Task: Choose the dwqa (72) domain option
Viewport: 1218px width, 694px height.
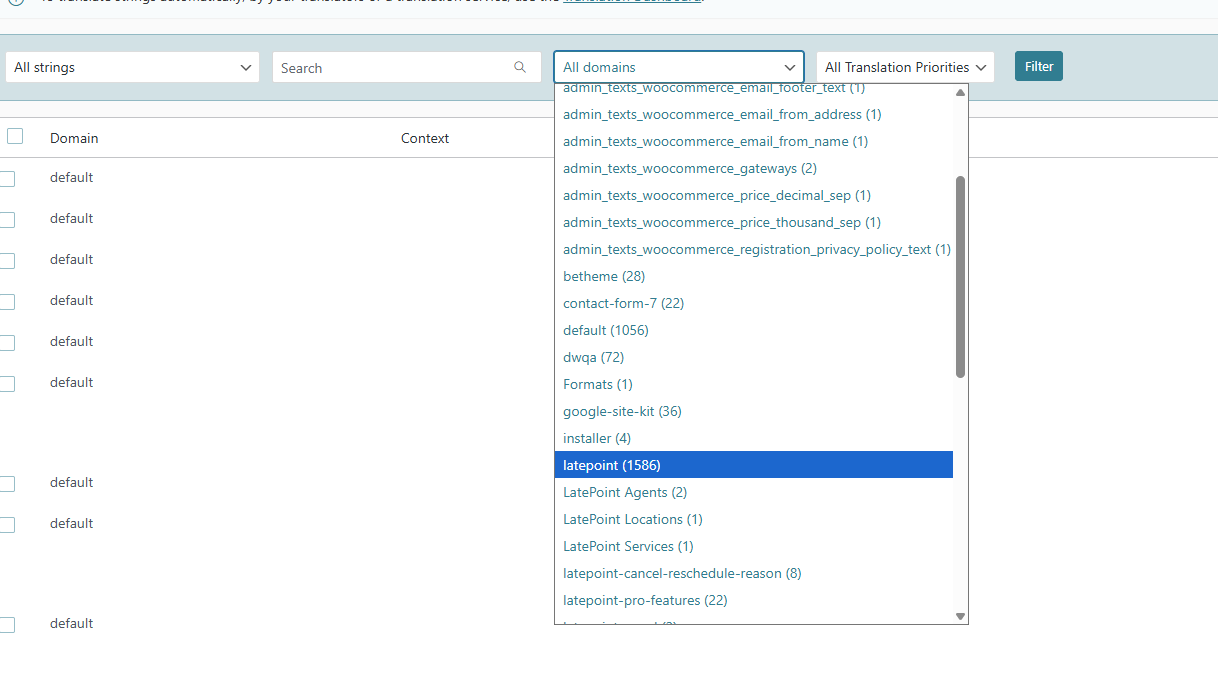Action: pyautogui.click(x=593, y=357)
